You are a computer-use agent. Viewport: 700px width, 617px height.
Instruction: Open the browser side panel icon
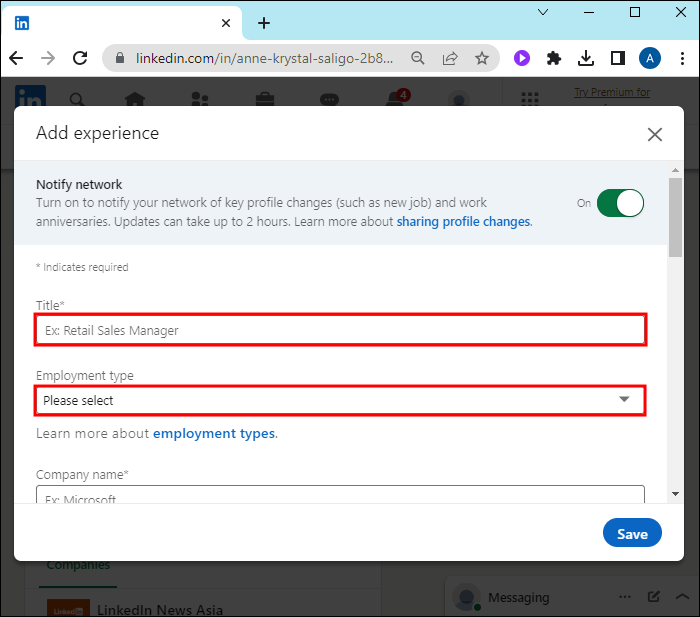(x=618, y=58)
